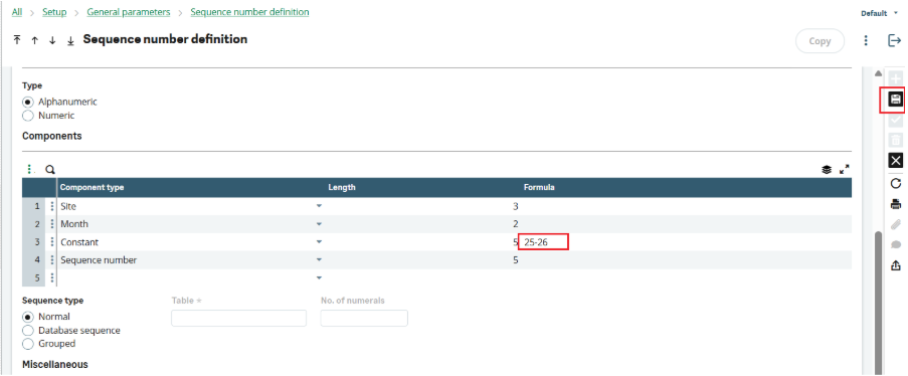This screenshot has height=376, width=908.
Task: Click the Sequence number definition breadcrumb link
Action: [250, 12]
